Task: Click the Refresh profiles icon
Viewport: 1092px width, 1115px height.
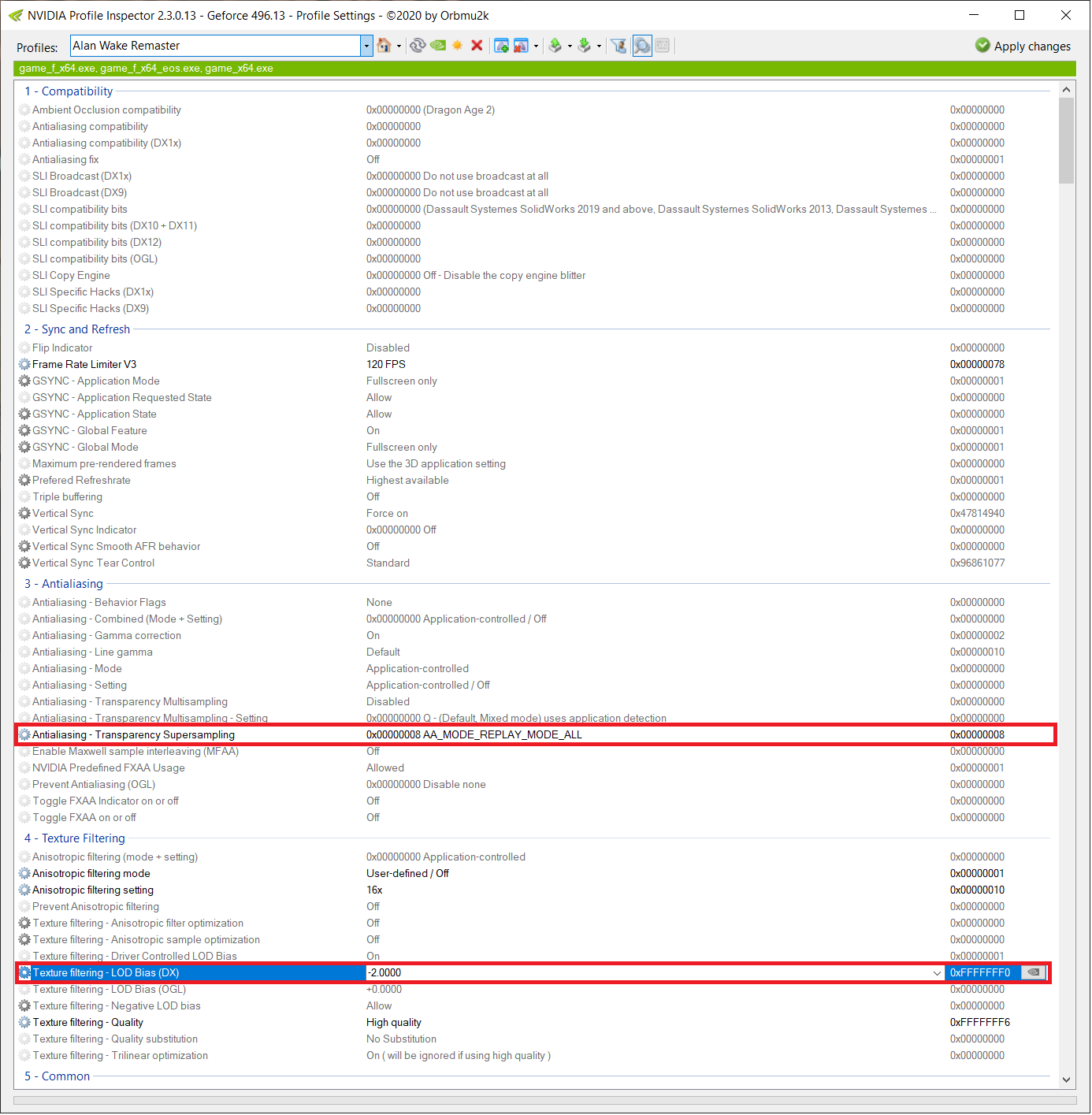Action: [418, 46]
